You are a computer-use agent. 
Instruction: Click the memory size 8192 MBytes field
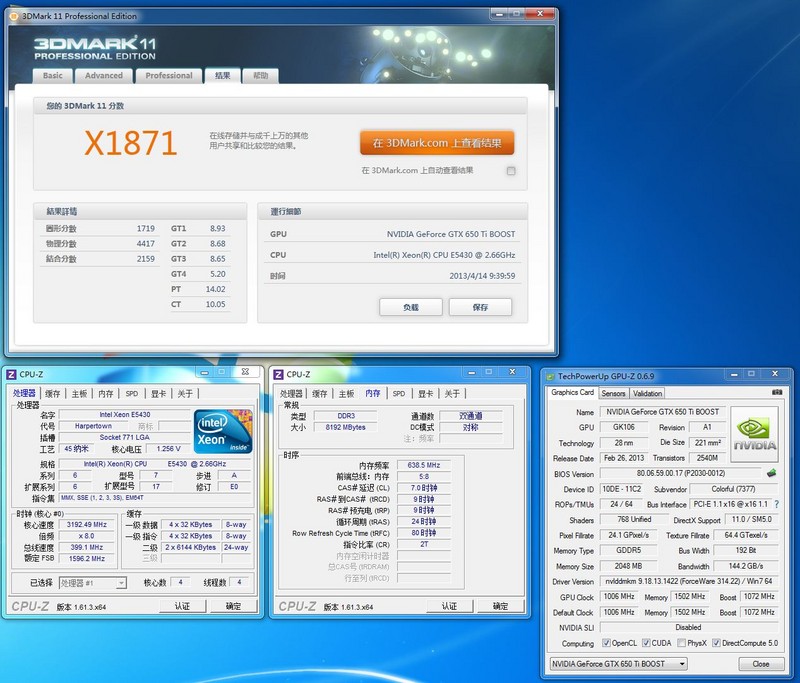345,427
